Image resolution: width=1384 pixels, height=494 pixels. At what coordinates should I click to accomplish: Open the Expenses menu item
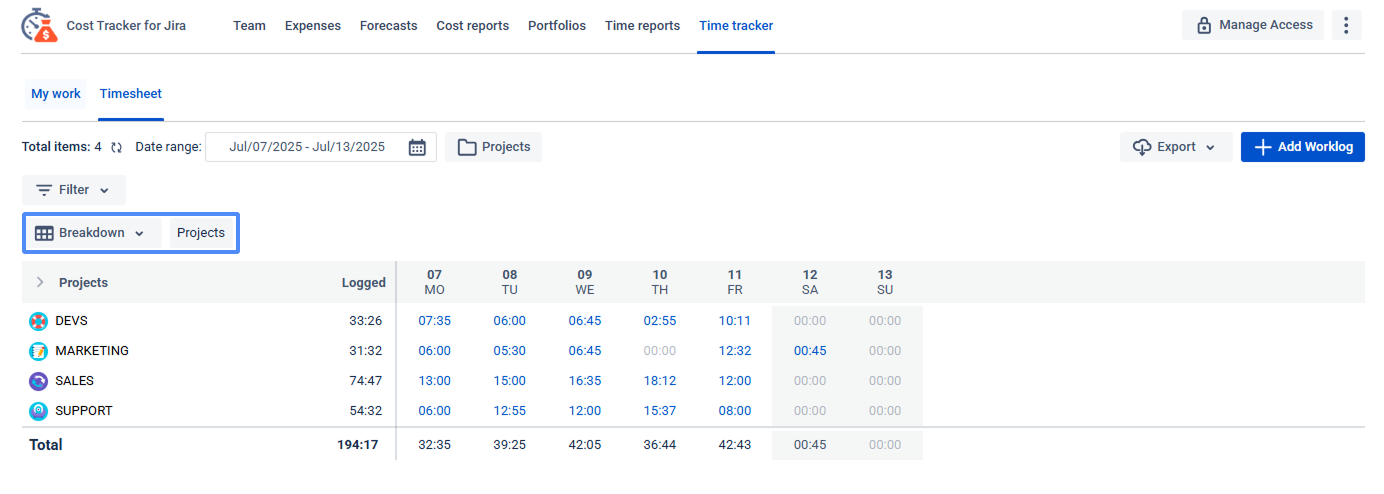click(x=313, y=26)
